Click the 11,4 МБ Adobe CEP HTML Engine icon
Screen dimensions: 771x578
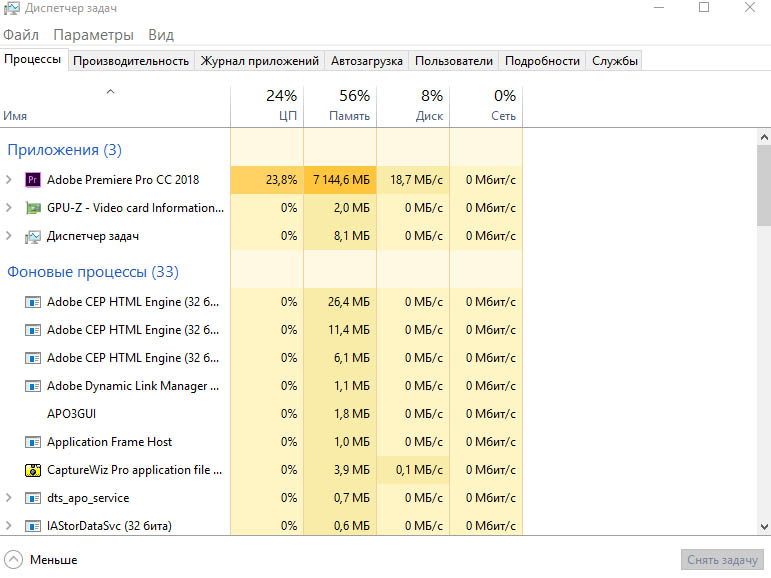(x=32, y=330)
